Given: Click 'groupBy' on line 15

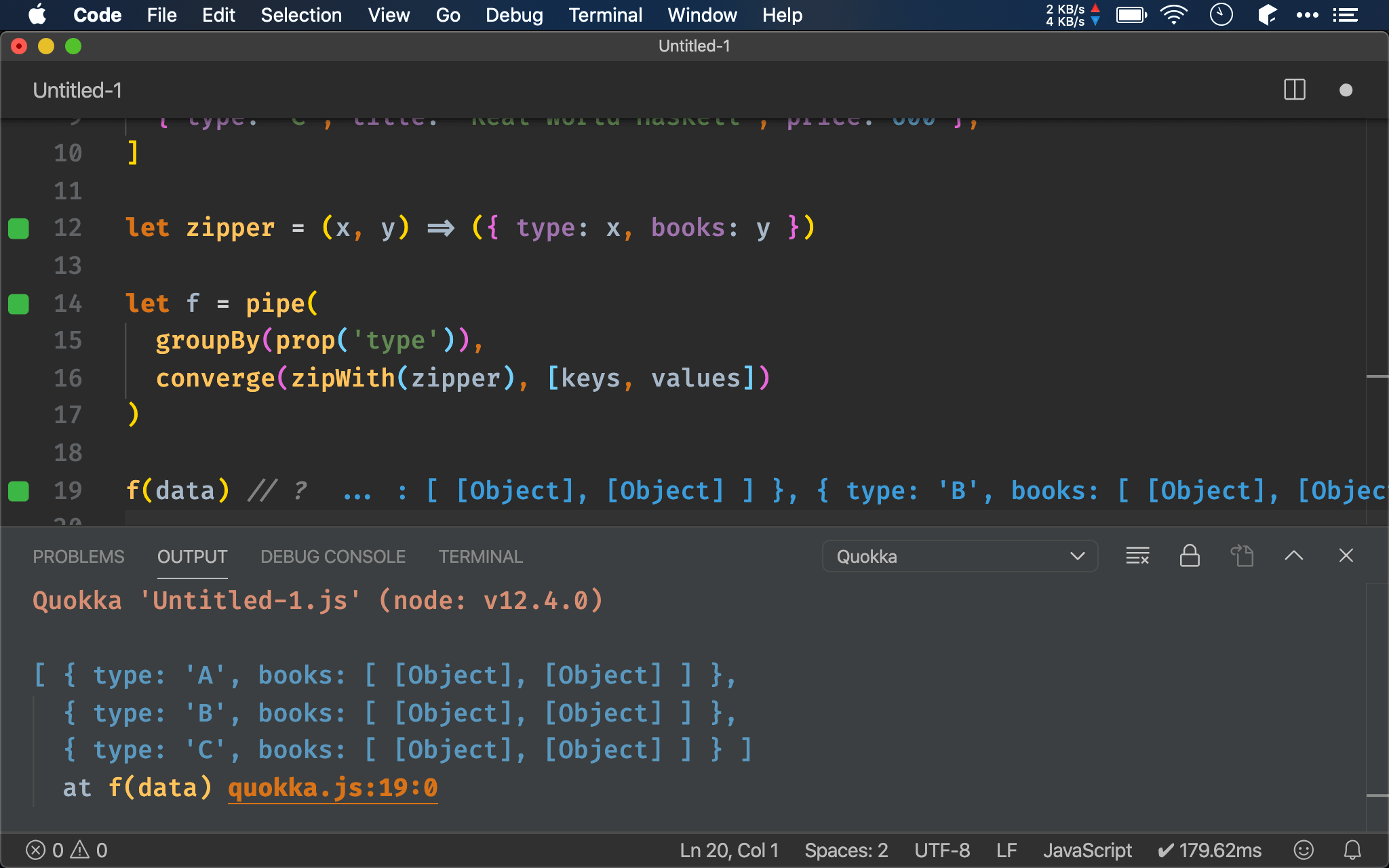Looking at the screenshot, I should [208, 340].
